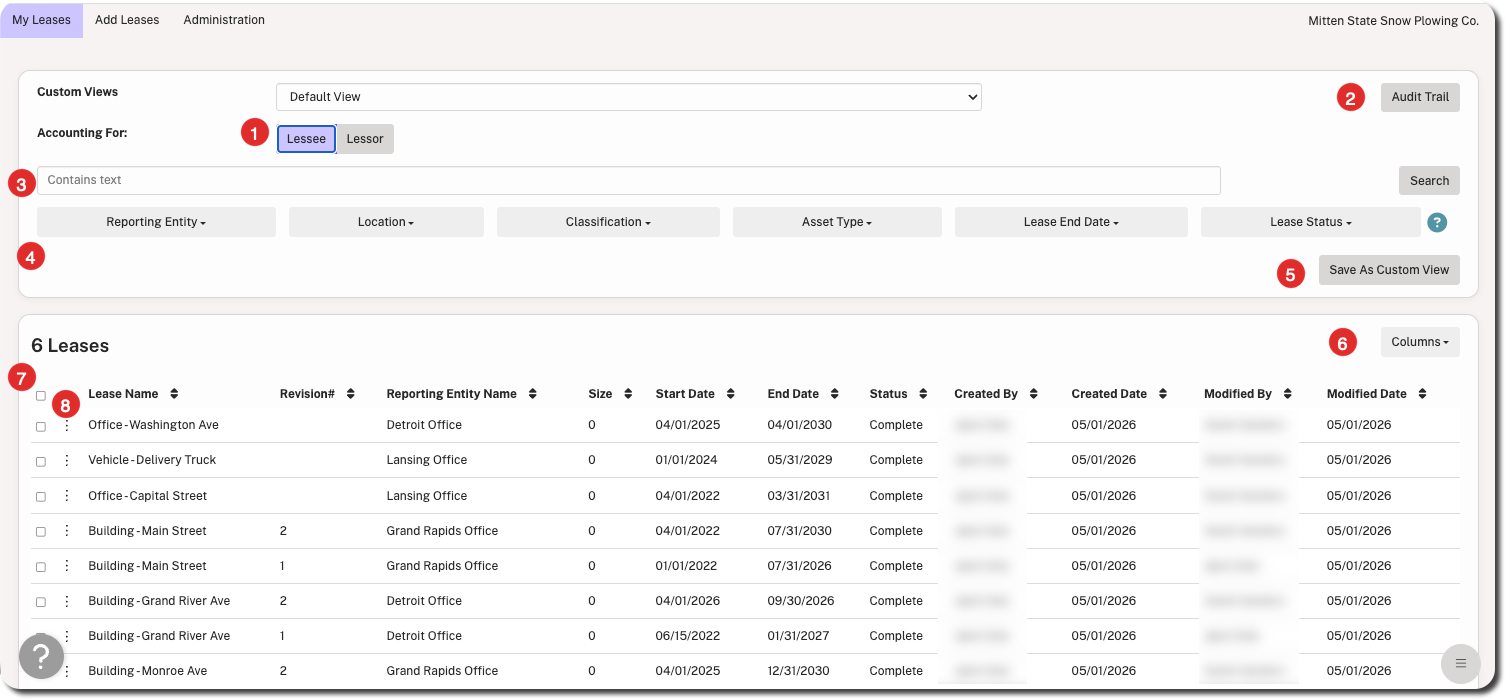1505x699 pixels.
Task: Focus the Contains text search field
Action: pyautogui.click(x=629, y=180)
